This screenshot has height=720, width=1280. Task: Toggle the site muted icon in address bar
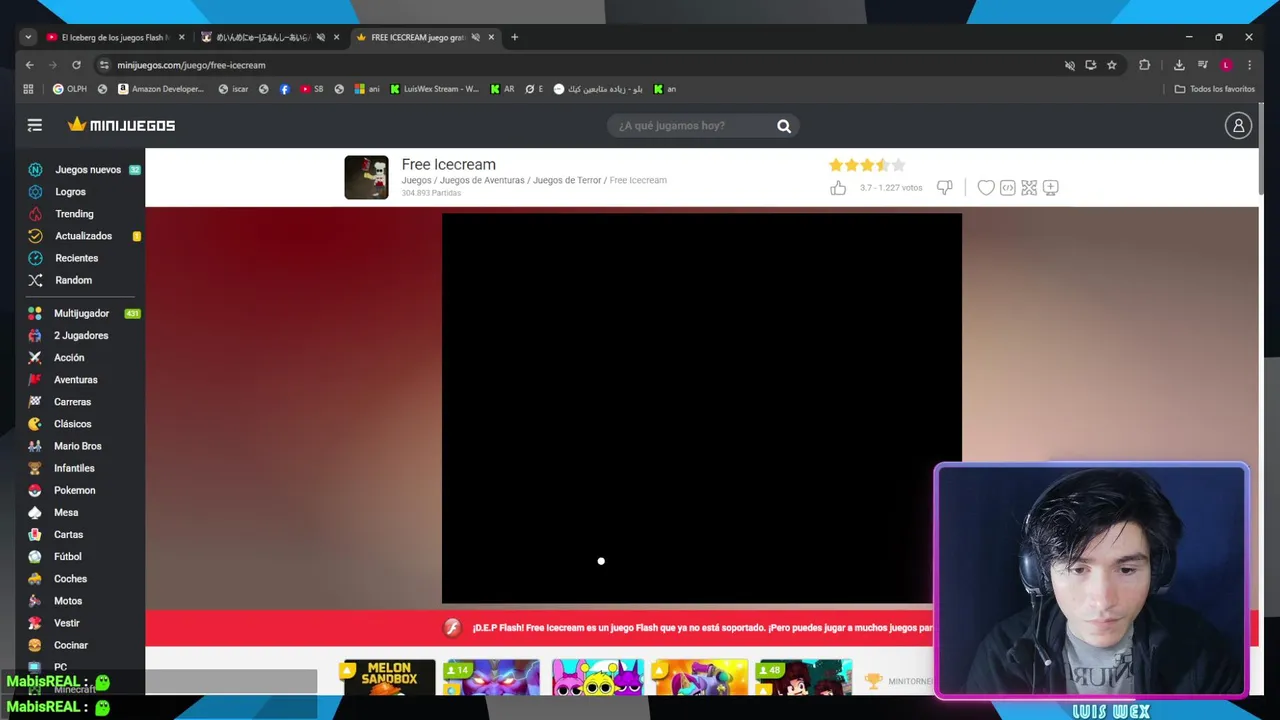pyautogui.click(x=1069, y=65)
